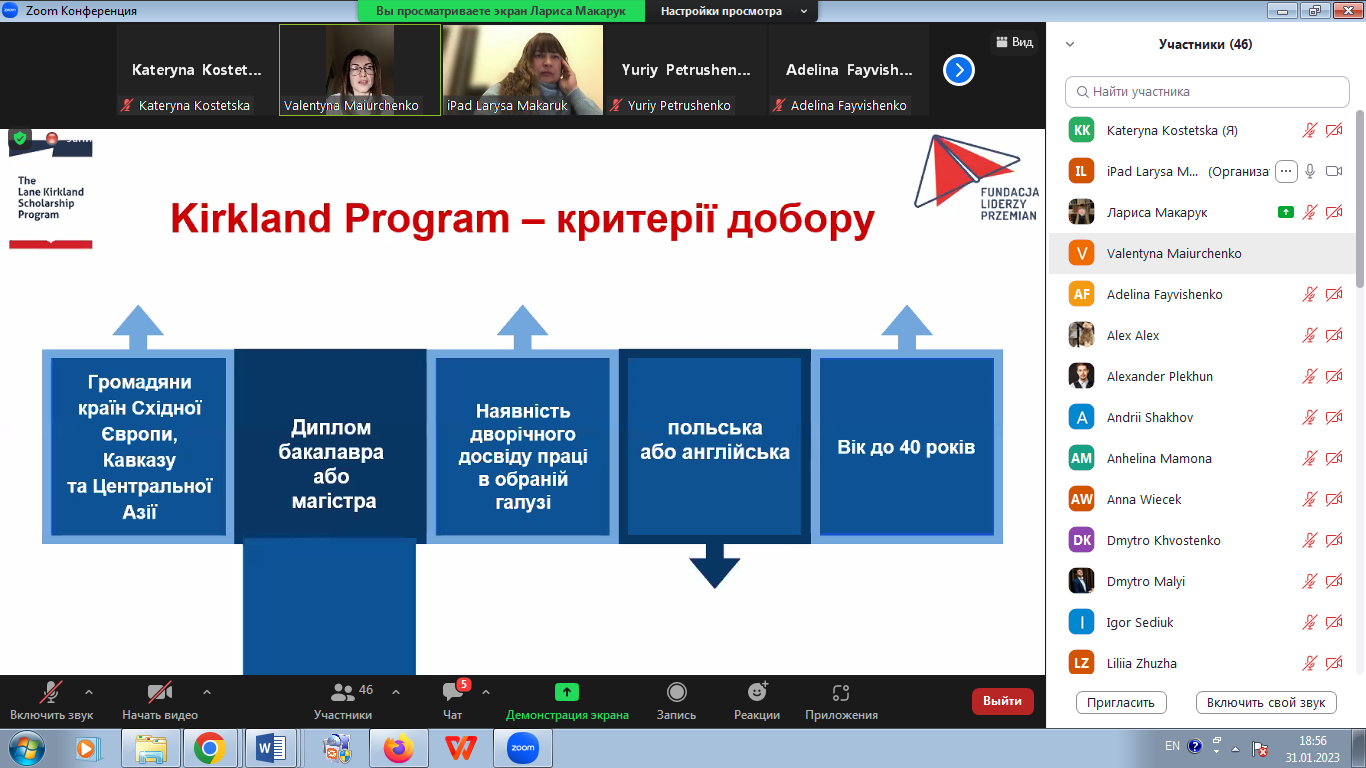The image size is (1366, 768).
Task: Open Google Chrome from taskbar
Action: click(209, 748)
